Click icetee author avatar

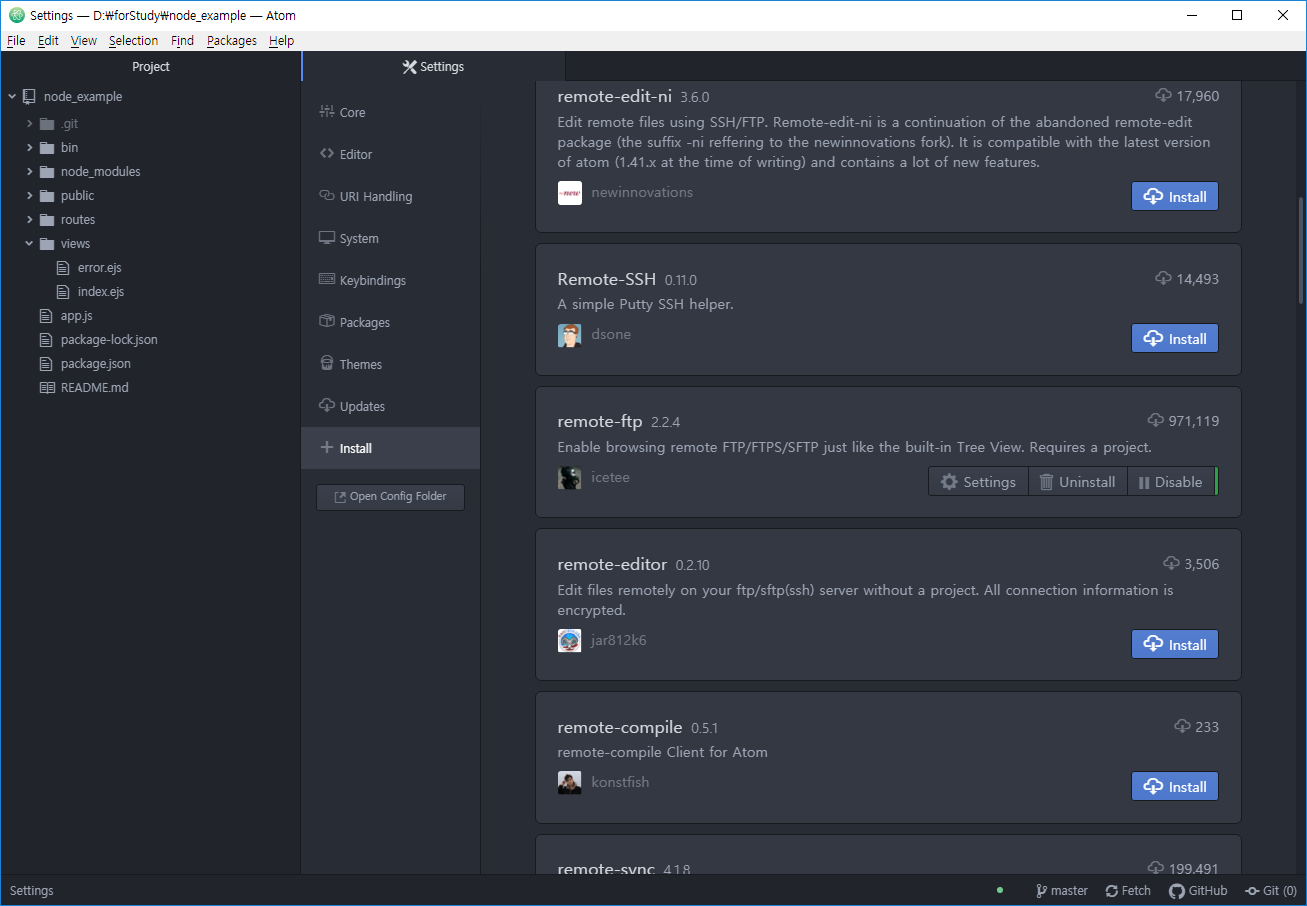pos(569,477)
